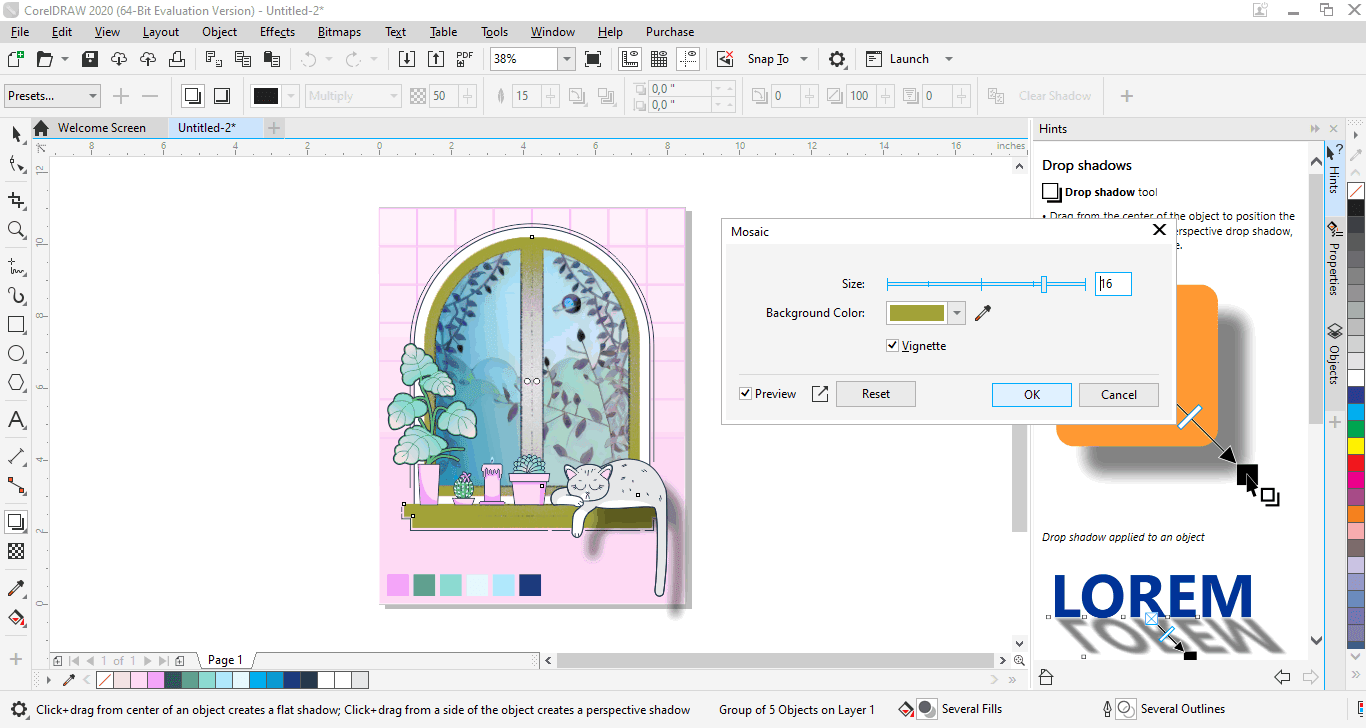
Task: Select the Drop Shadow tool
Action: point(16,521)
